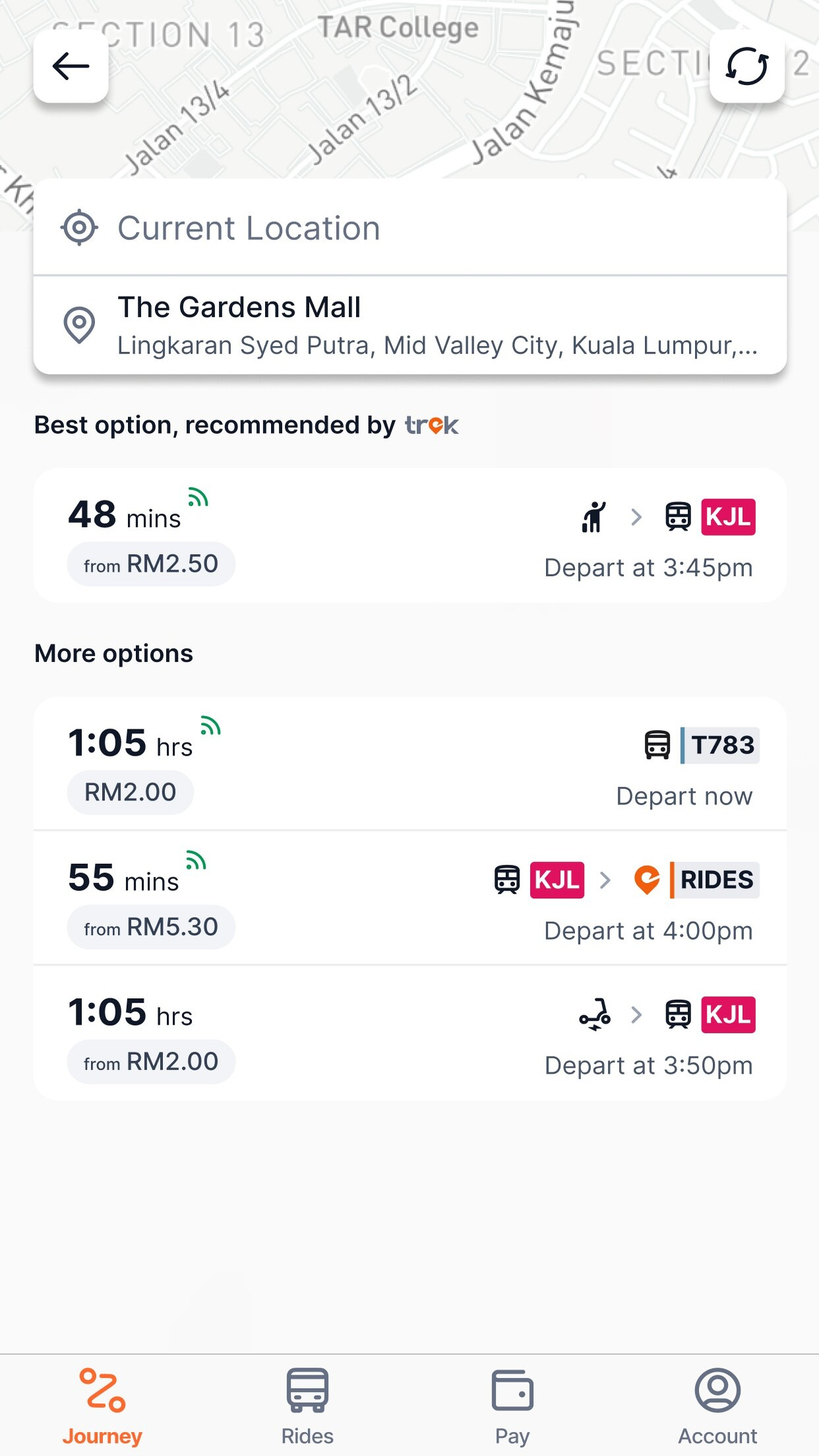Viewport: 819px width, 1456px height.
Task: Select route departing at 3:50pm
Action: [x=410, y=1033]
